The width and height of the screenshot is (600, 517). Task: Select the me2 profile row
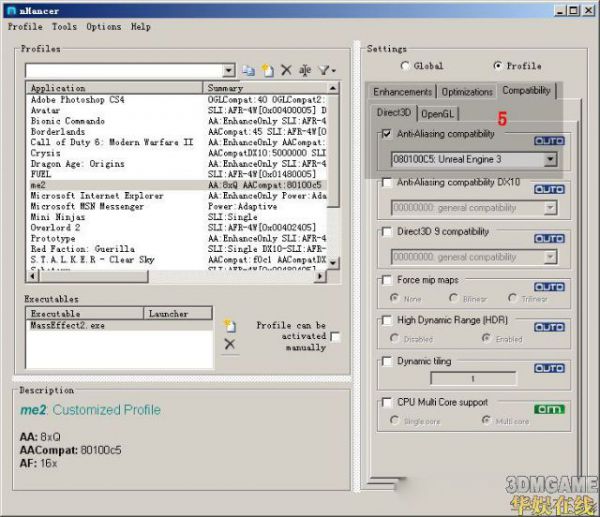pos(177,185)
